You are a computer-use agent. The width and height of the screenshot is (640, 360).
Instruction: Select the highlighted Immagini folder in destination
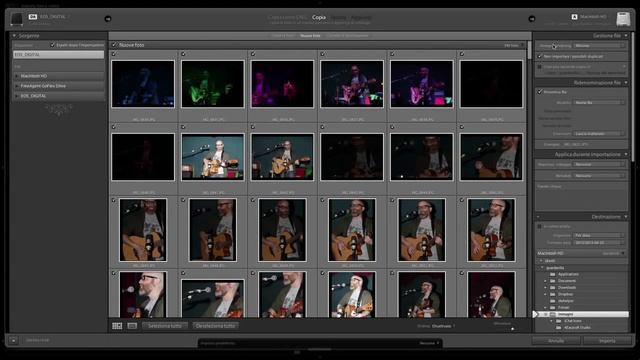582,314
